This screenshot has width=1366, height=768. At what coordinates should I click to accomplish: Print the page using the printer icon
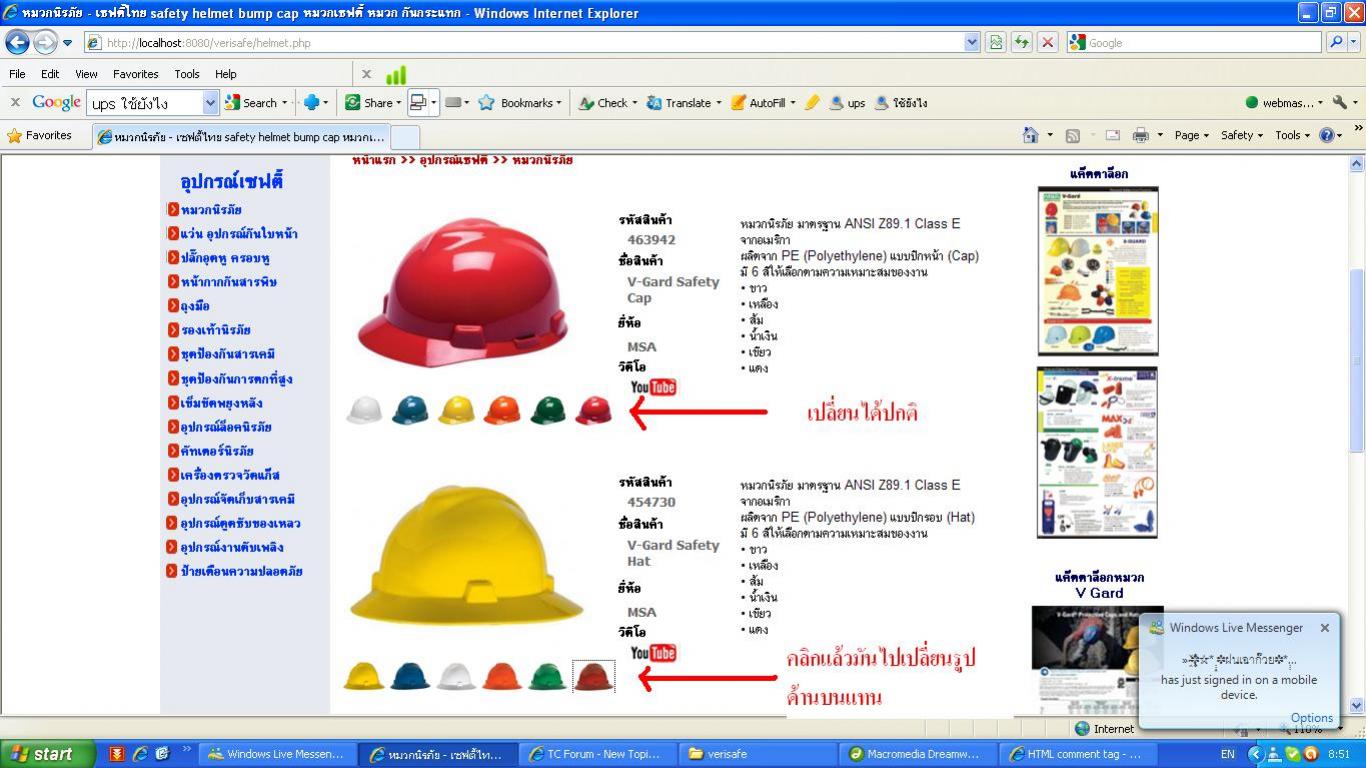coord(1140,135)
